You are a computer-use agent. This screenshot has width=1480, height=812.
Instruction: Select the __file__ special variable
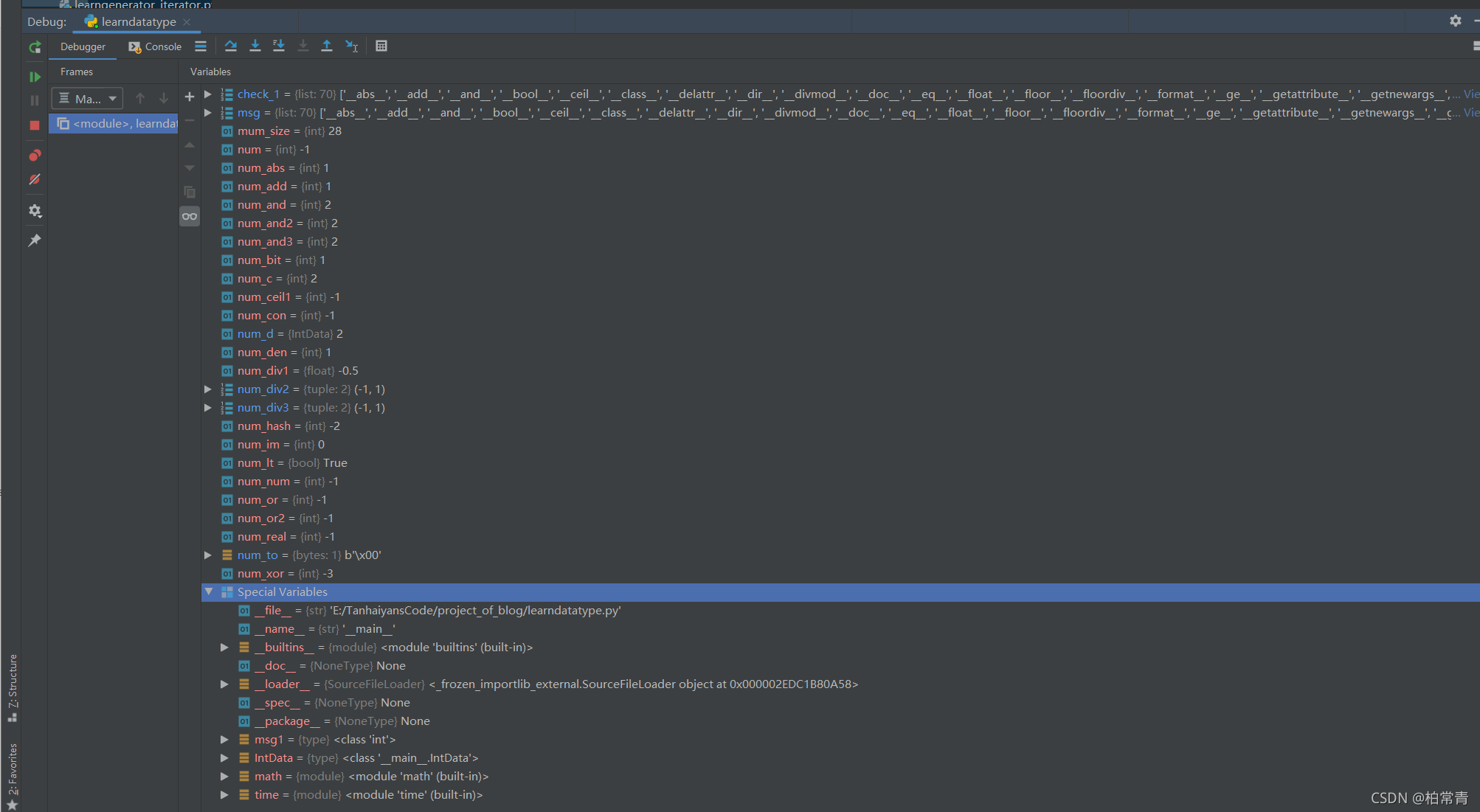tap(840, 611)
